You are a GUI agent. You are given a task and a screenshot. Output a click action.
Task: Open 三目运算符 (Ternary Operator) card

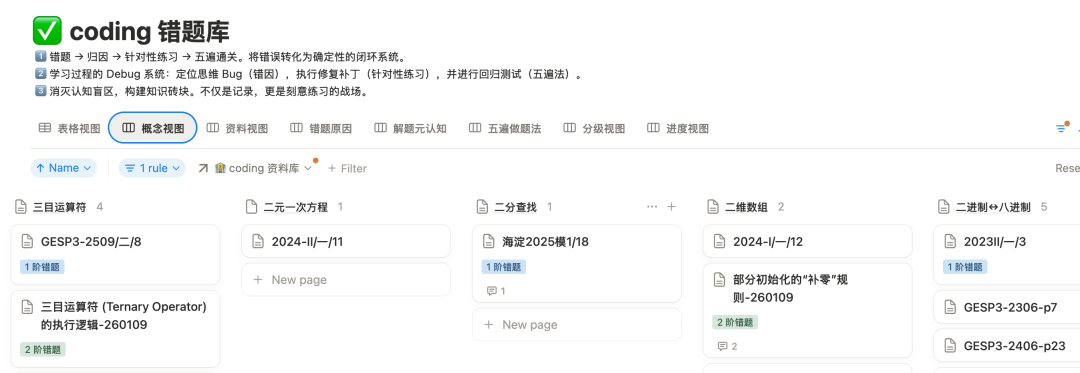[x=115, y=328]
